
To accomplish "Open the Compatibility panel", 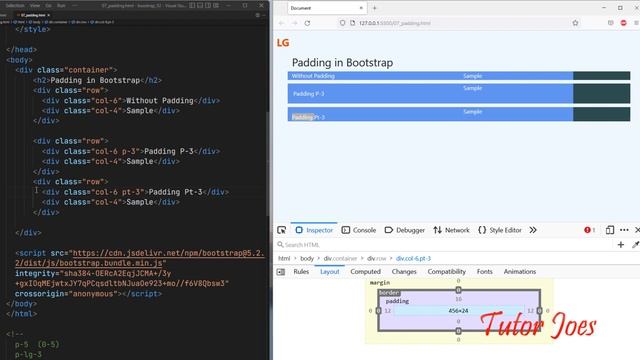I will coord(447,272).
